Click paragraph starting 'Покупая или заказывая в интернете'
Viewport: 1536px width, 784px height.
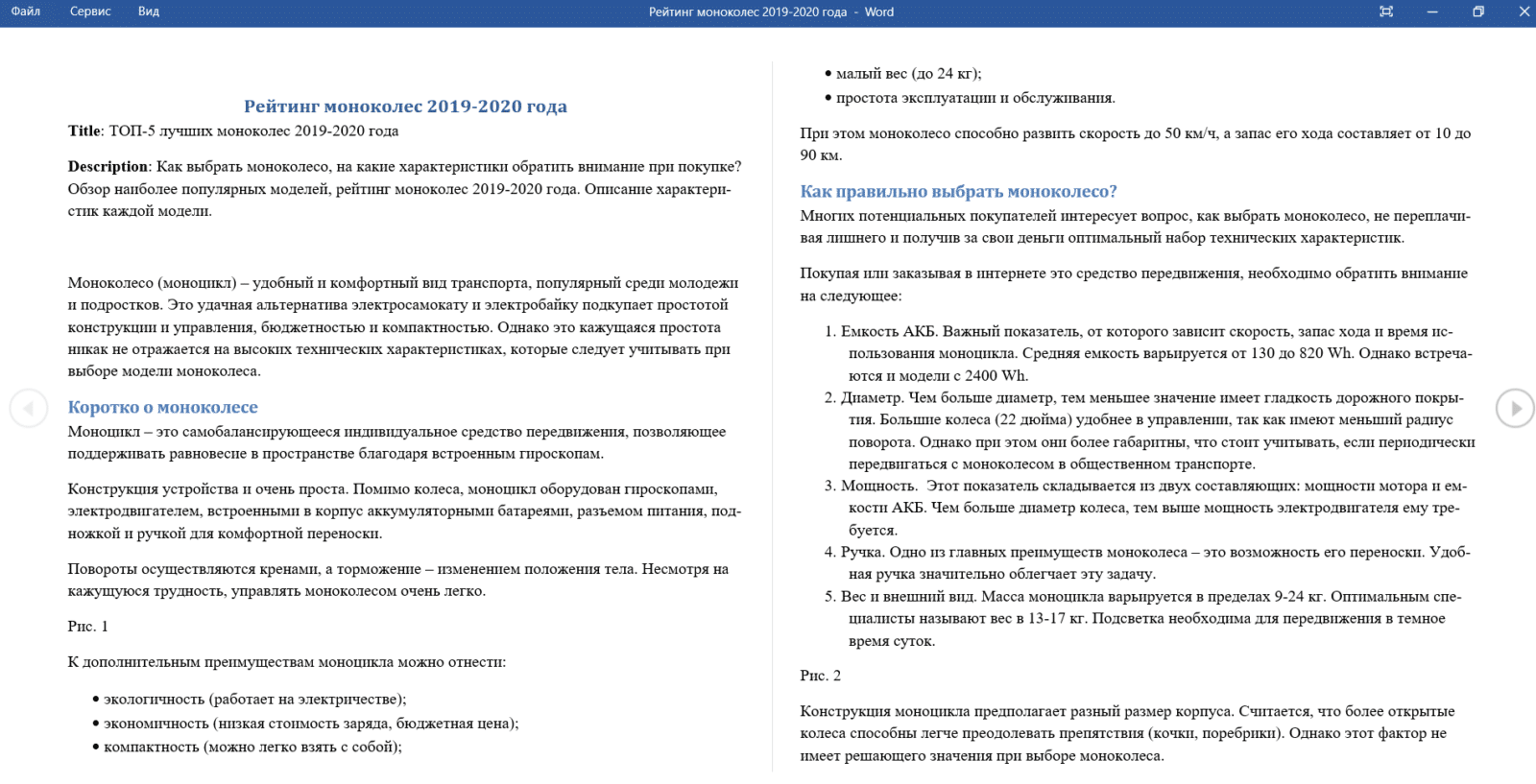(1134, 285)
